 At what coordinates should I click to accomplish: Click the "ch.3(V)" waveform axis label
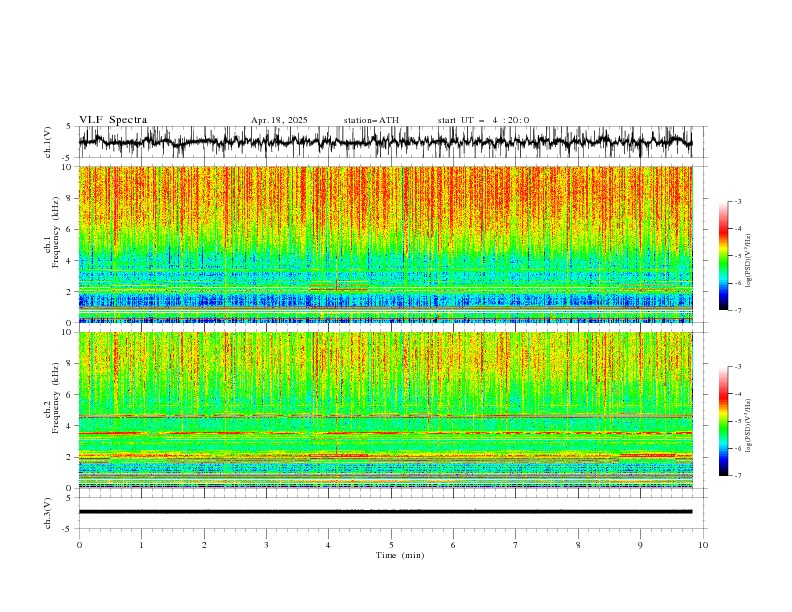[x=48, y=513]
